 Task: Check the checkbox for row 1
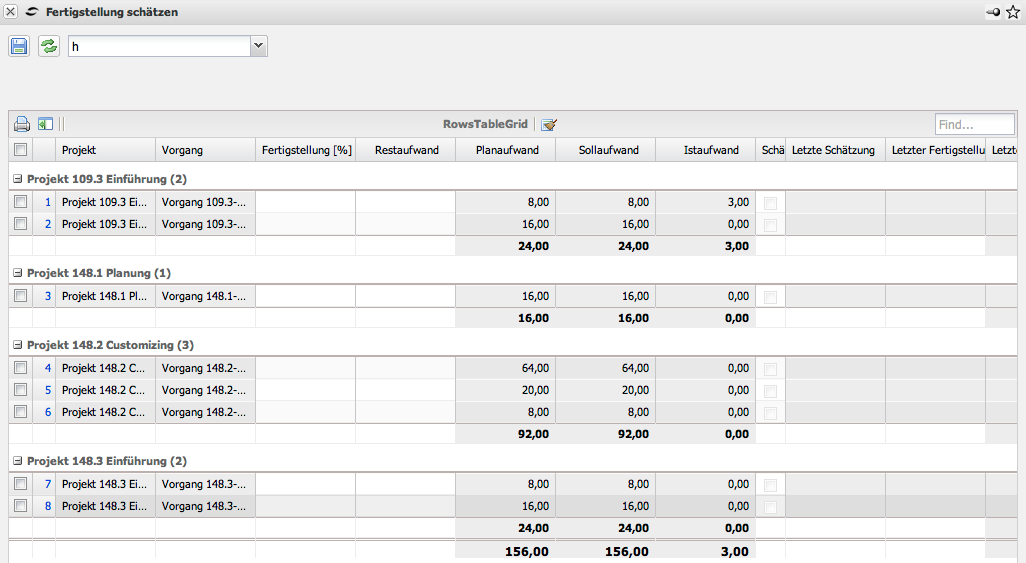(21, 202)
